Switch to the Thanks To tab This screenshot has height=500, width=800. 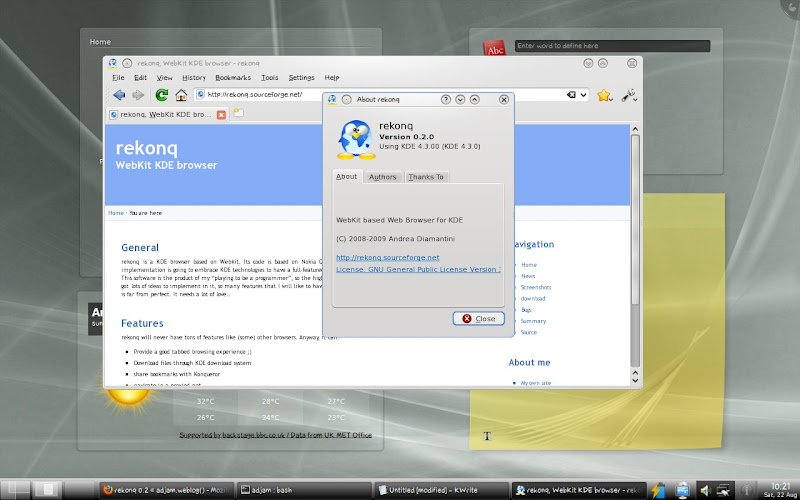click(426, 177)
